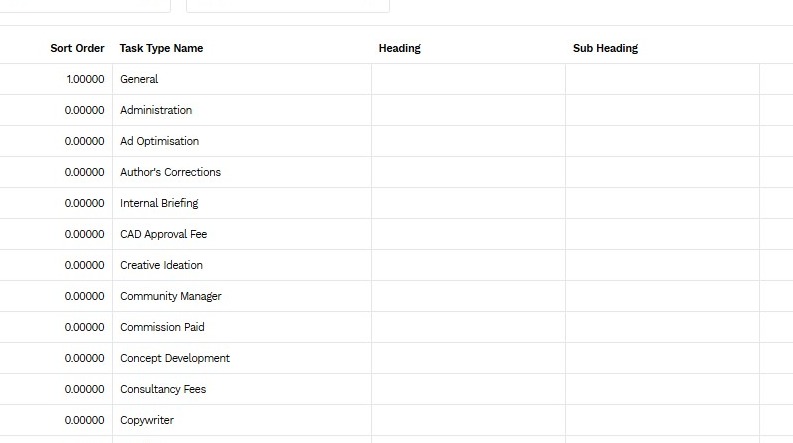
Task: Click the Sub Heading cell for Administration
Action: point(663,110)
